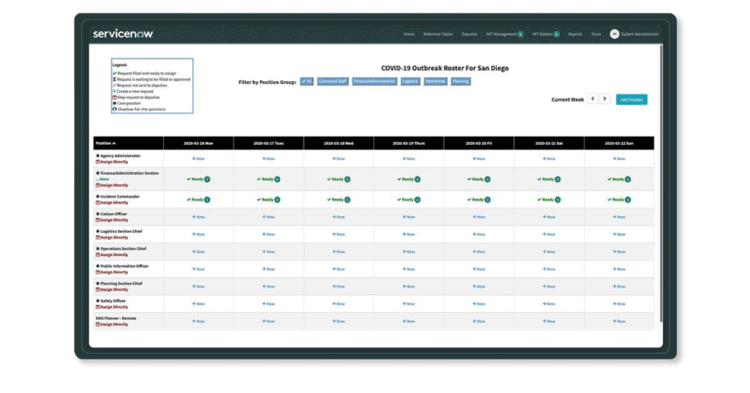Create new request for Logistics Section Chief Monday
The height and width of the screenshot is (393, 750).
199,234
